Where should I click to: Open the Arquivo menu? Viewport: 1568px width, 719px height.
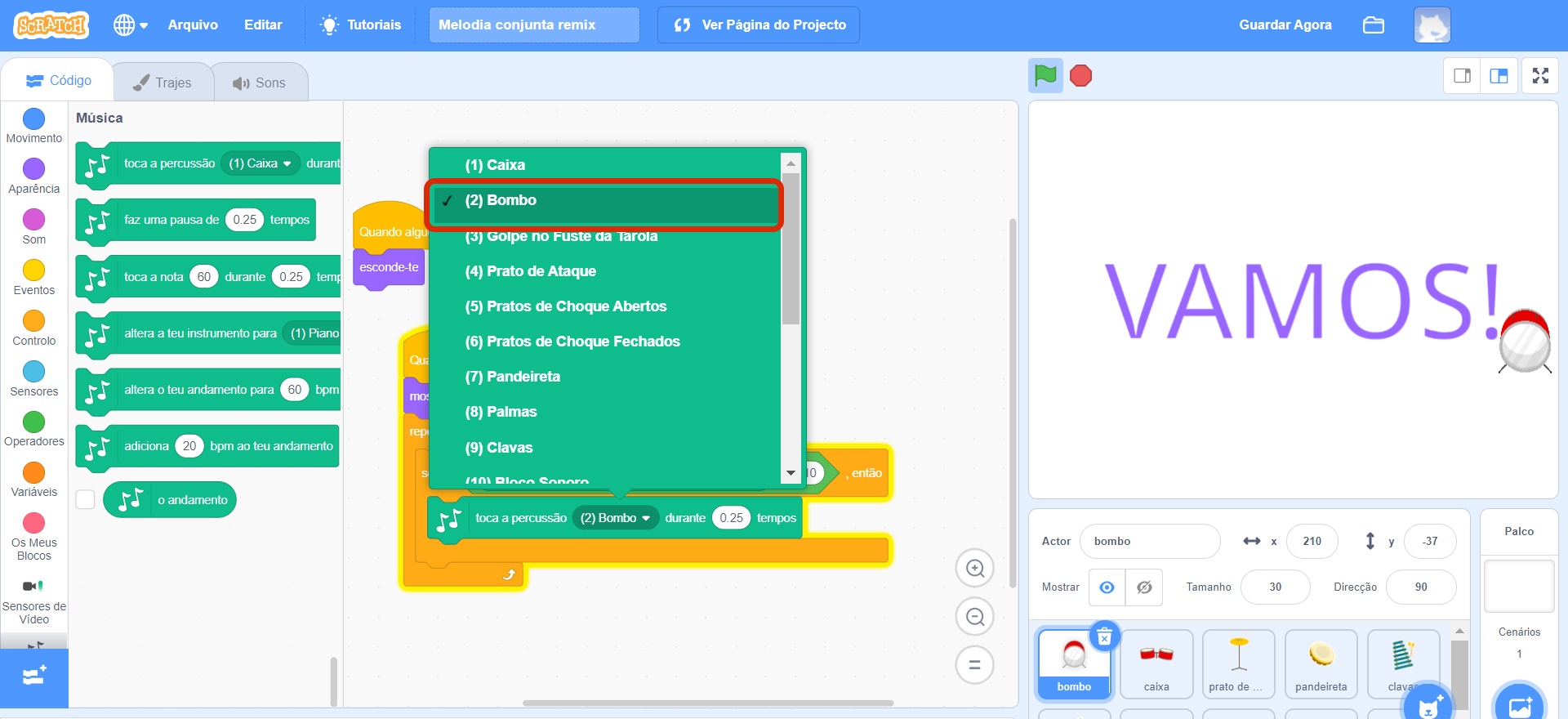click(x=193, y=25)
